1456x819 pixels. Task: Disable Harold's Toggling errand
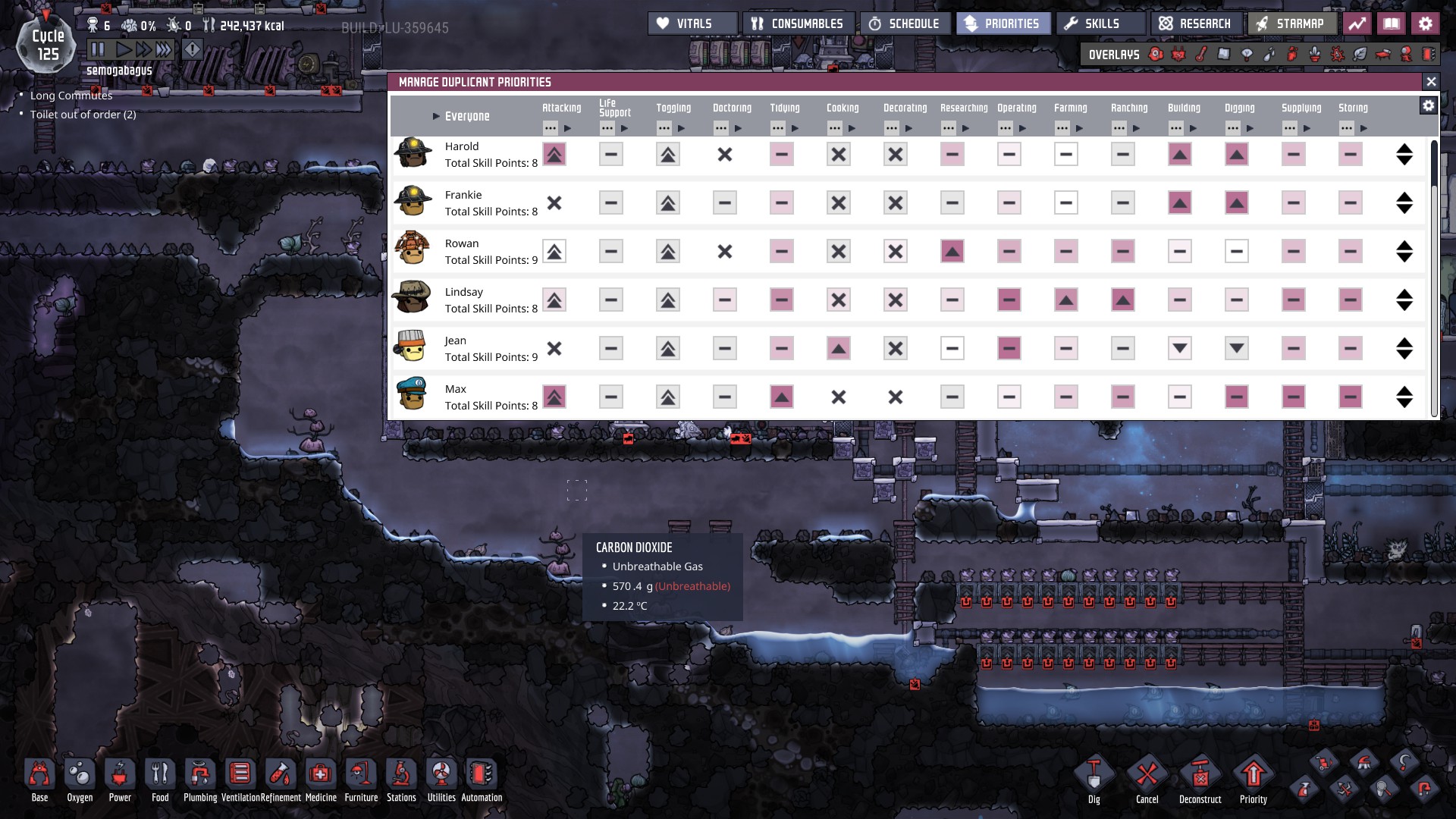click(668, 154)
